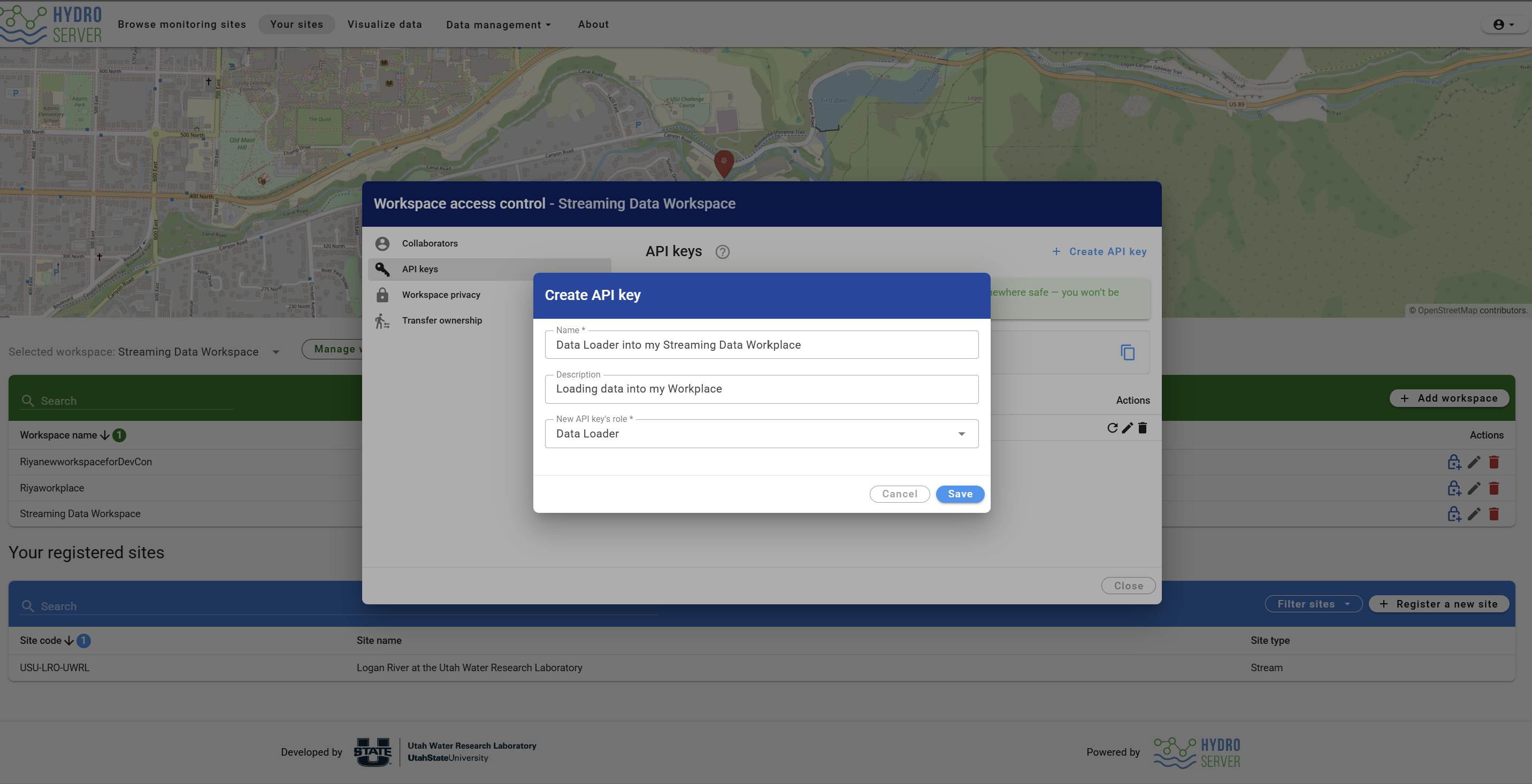Click the RiyanewworkspaceforDevCon workspace name
Screen dimensions: 1532x784
86,462
